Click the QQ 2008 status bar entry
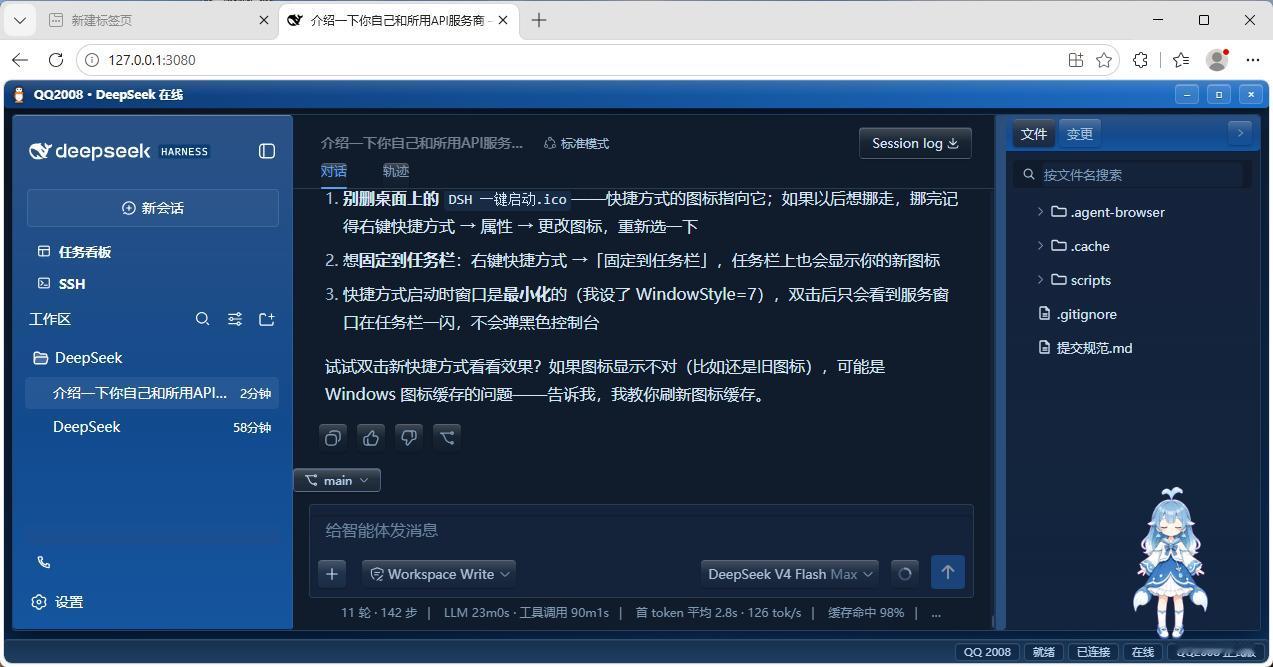 pyautogui.click(x=987, y=652)
